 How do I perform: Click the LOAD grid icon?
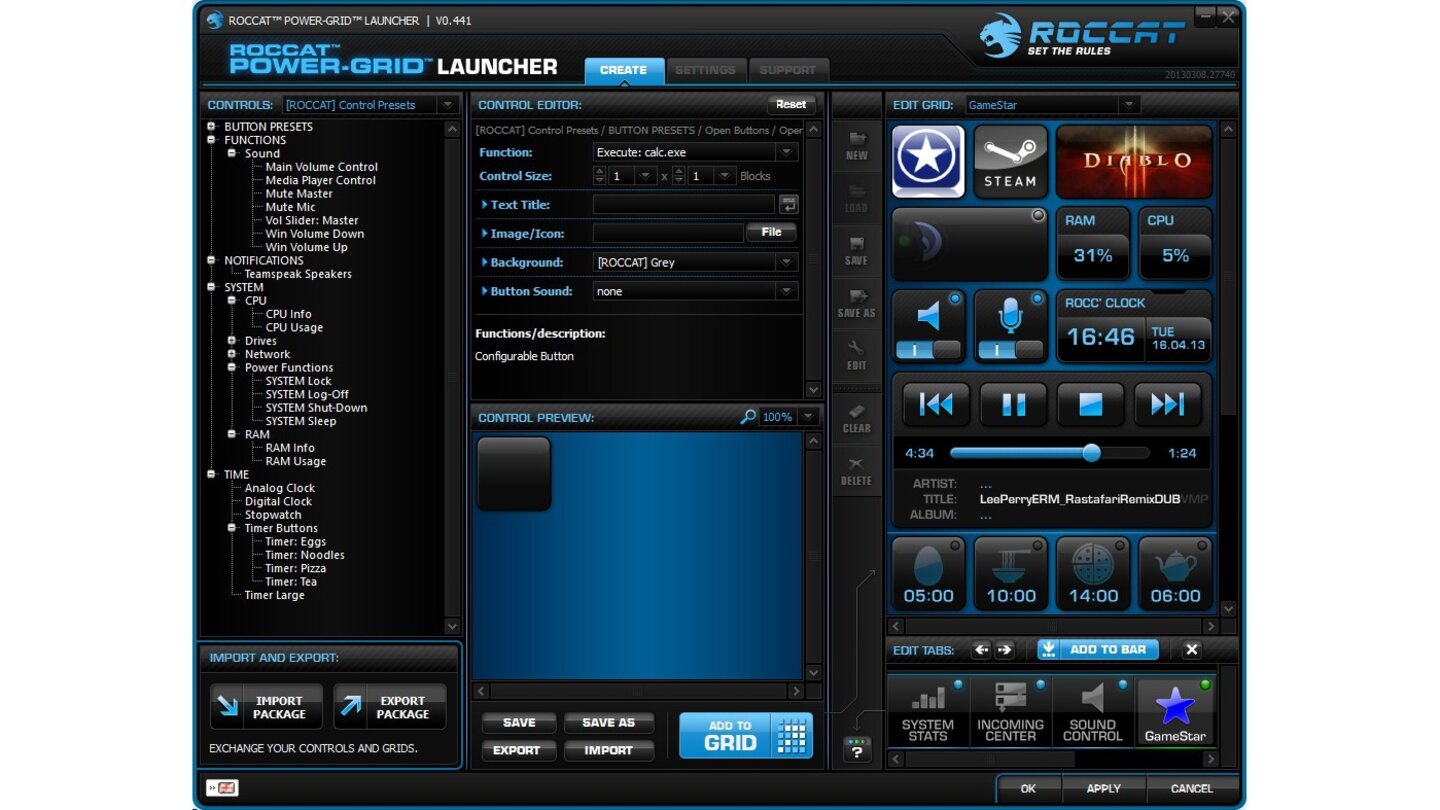click(857, 198)
